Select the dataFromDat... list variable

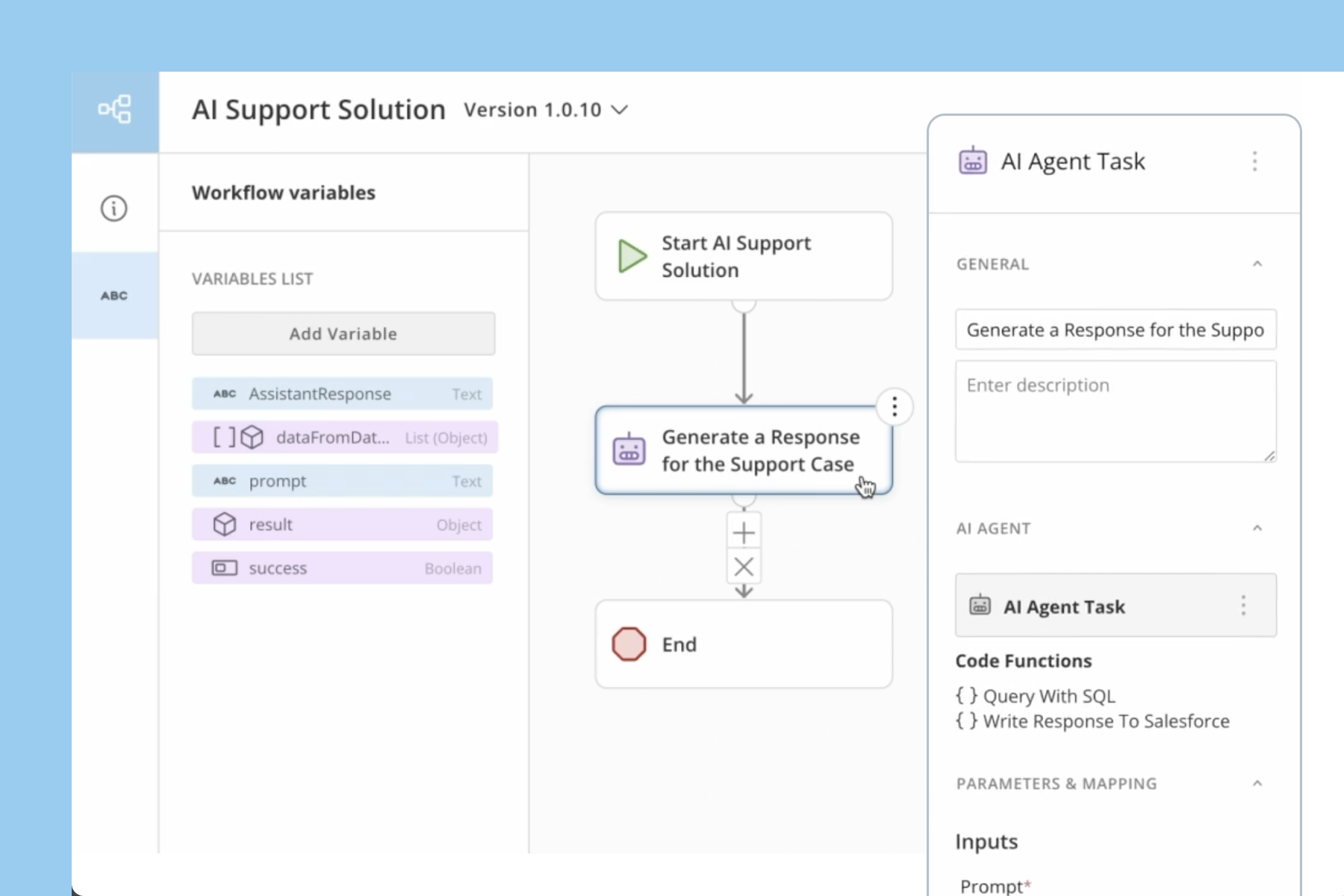coord(344,438)
